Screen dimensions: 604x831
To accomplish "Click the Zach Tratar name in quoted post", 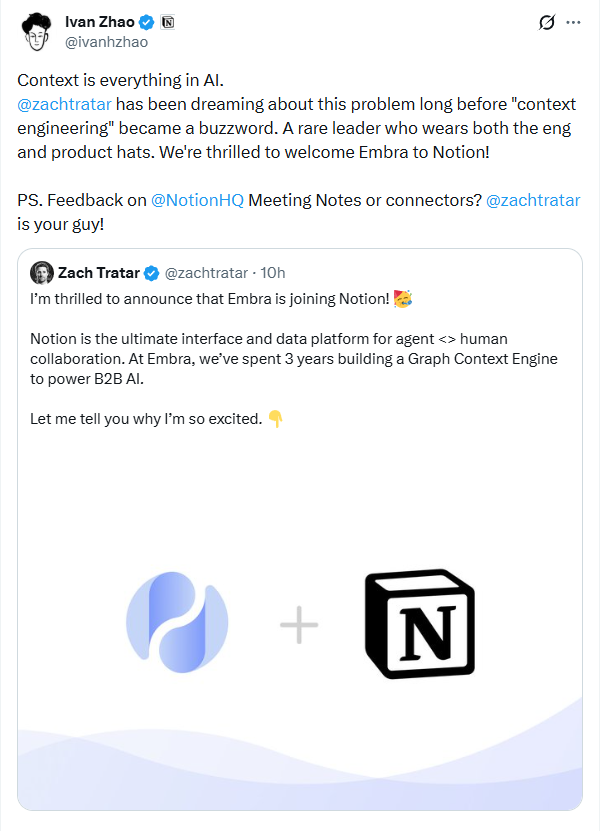I will pyautogui.click(x=99, y=272).
